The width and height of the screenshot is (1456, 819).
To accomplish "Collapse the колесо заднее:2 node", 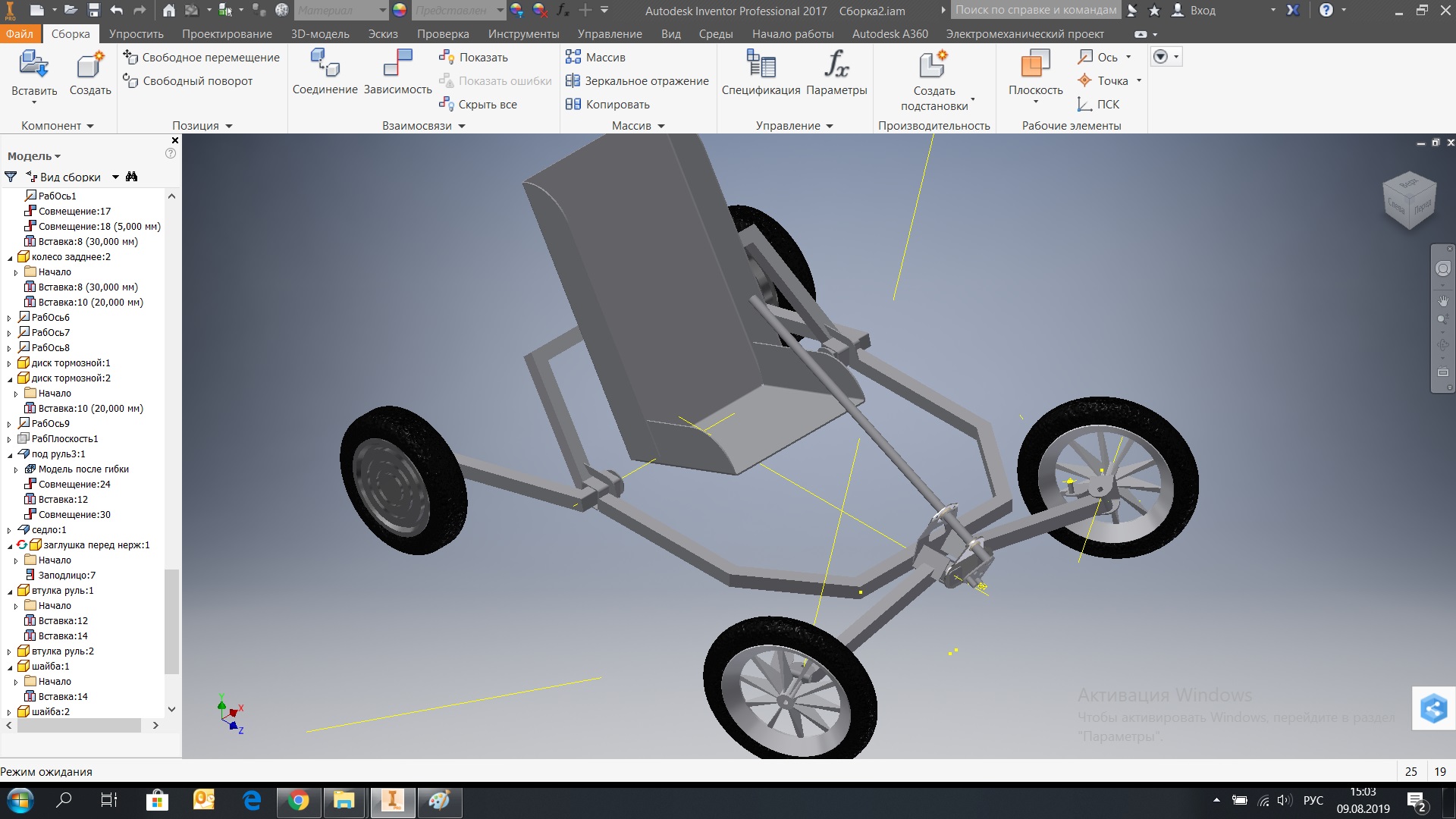I will coord(10,257).
